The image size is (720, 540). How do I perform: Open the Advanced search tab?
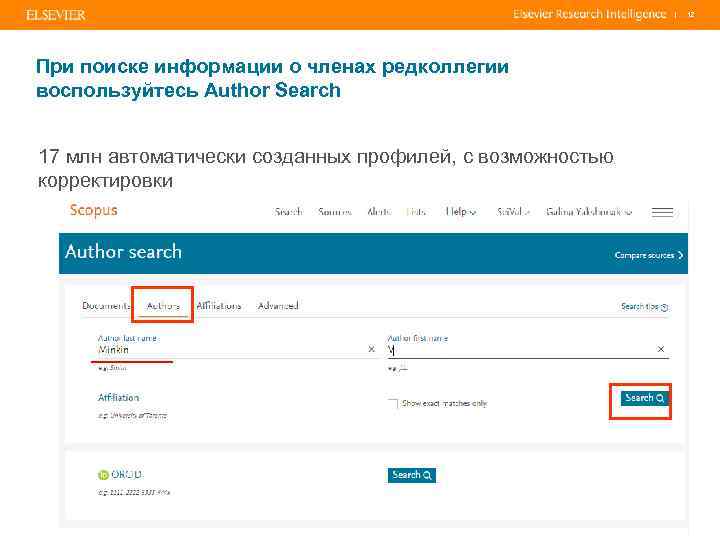tap(278, 306)
